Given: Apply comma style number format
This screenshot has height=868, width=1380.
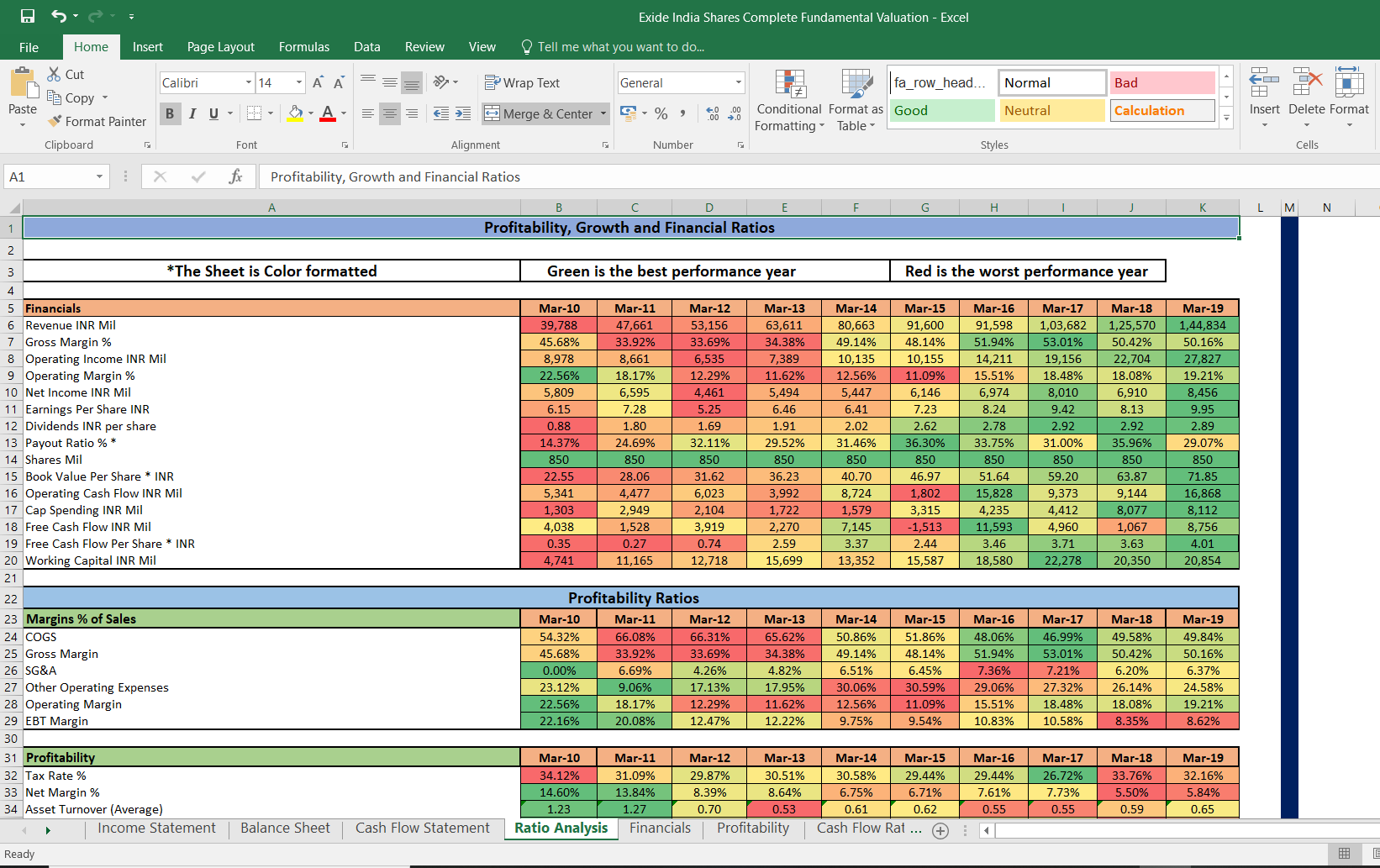Looking at the screenshot, I should [682, 113].
